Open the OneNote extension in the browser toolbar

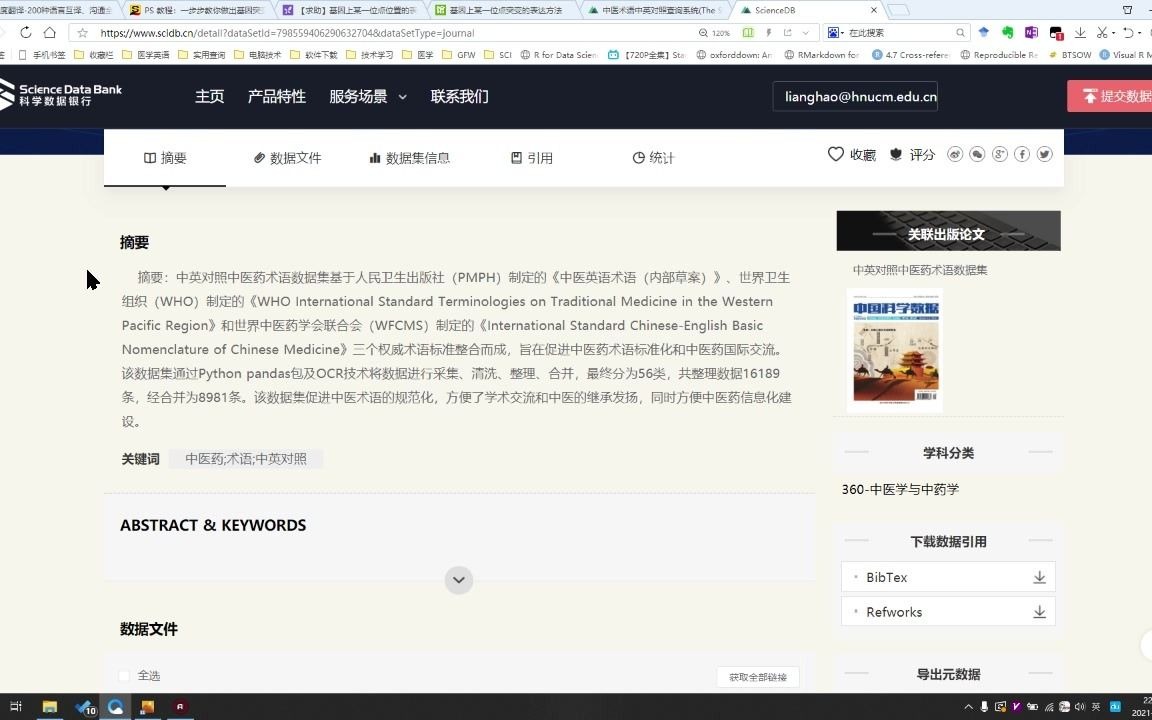(x=1031, y=32)
